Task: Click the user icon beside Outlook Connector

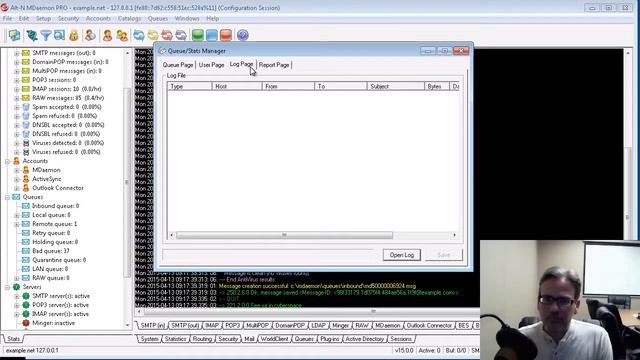Action: [26, 188]
